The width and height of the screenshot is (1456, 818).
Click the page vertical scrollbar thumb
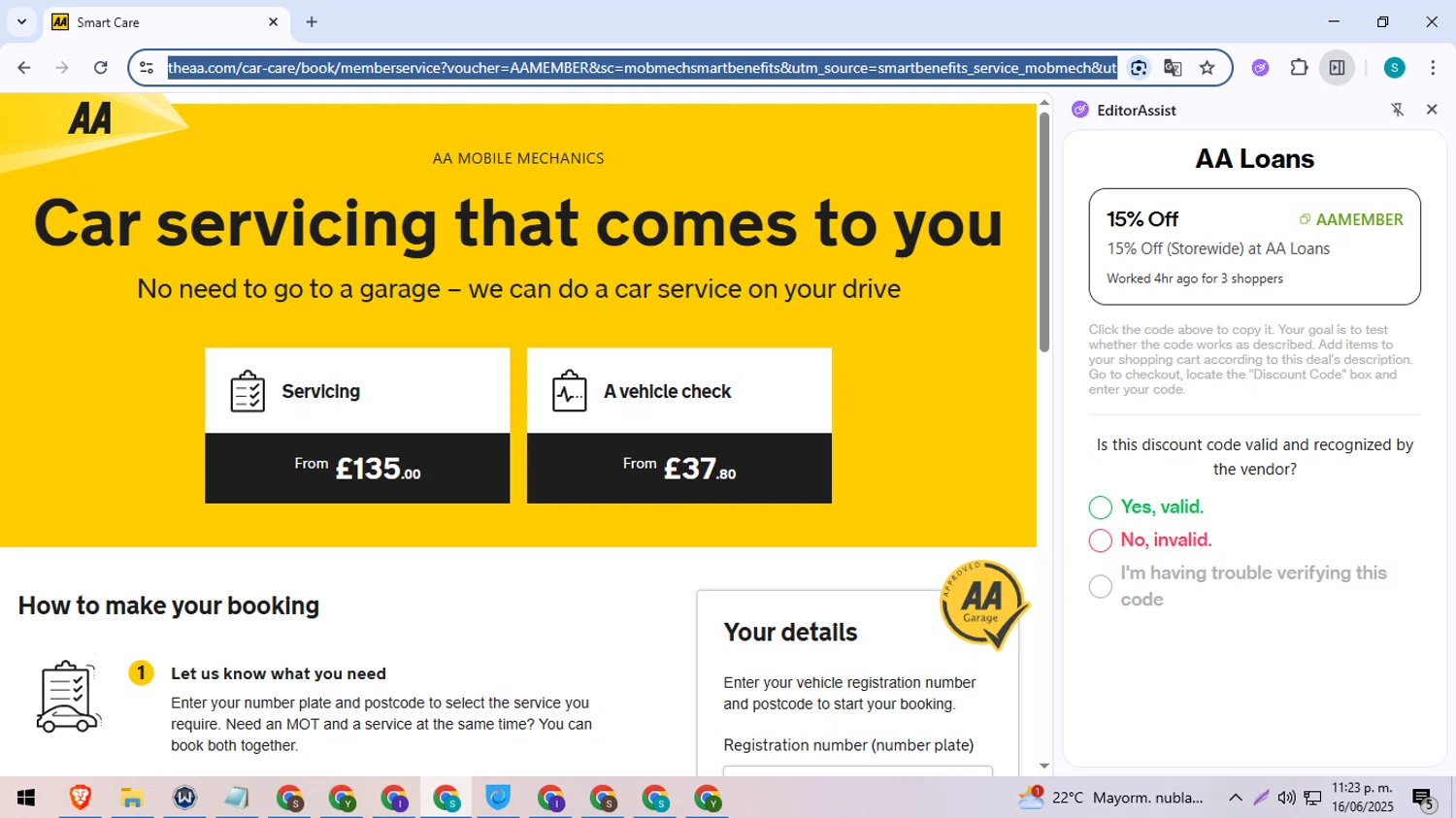[1044, 232]
